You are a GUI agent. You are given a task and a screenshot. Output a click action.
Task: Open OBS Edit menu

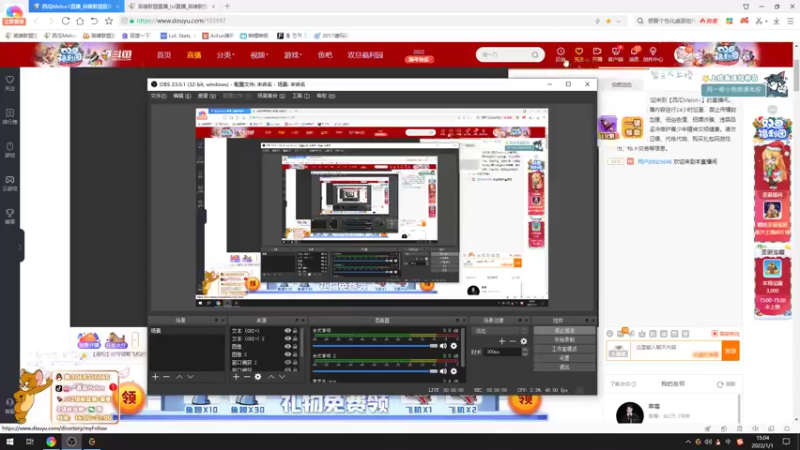[x=182, y=96]
